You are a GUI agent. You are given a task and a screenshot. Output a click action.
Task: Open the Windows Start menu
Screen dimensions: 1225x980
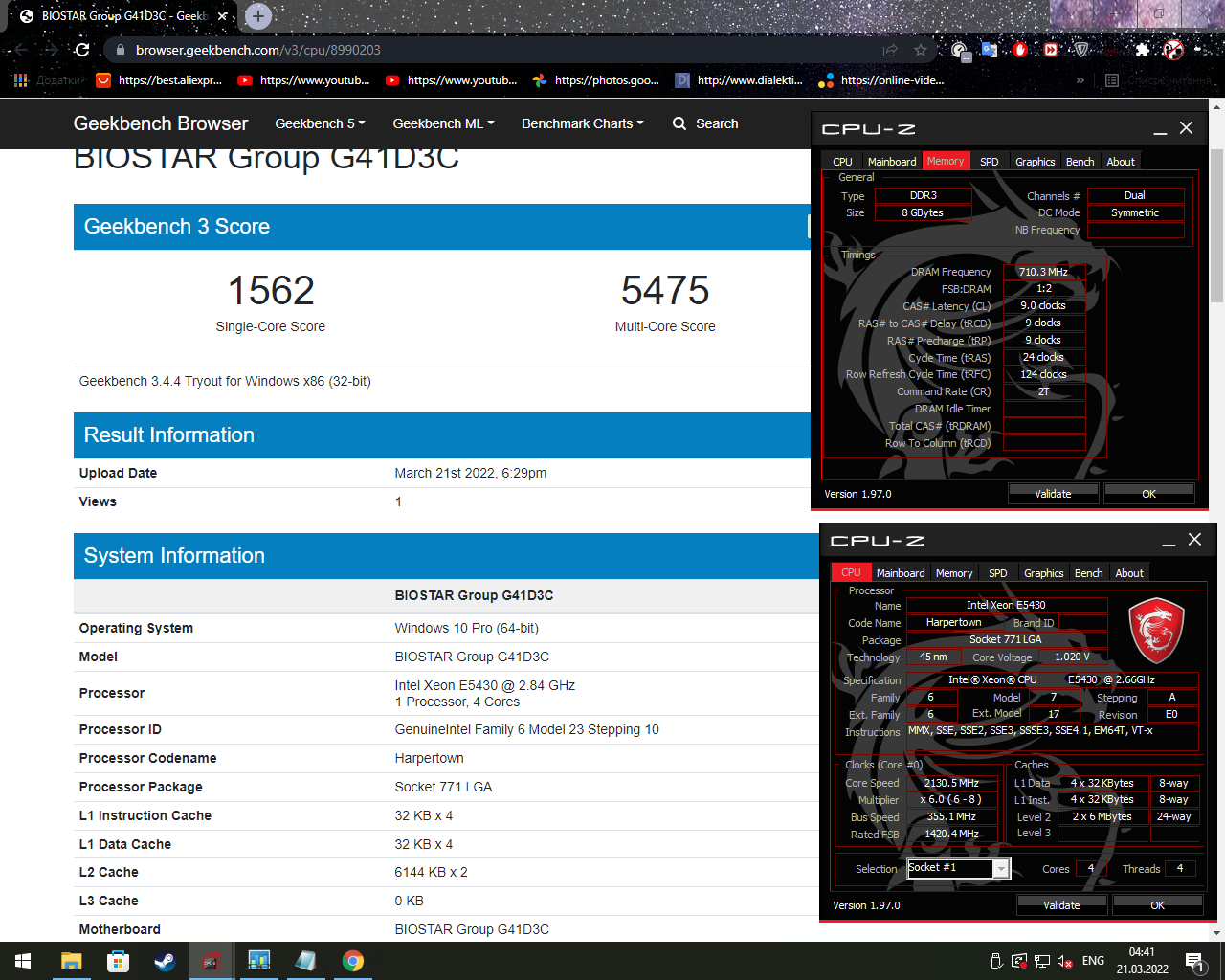click(x=23, y=961)
